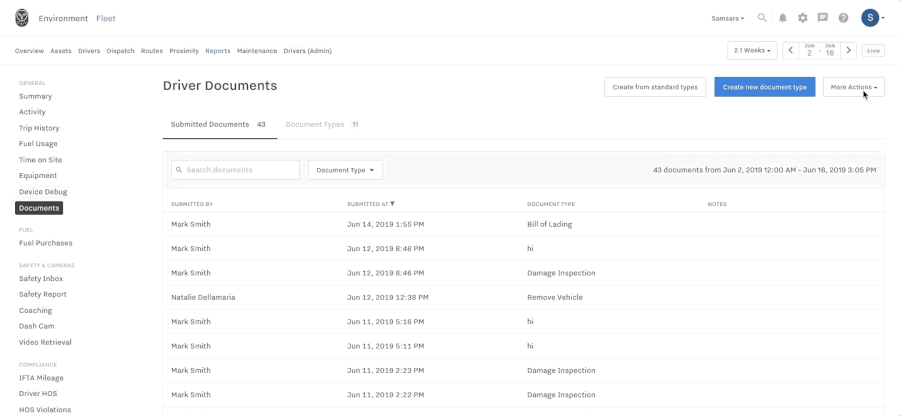The width and height of the screenshot is (900, 416).
Task: Open the Drivers nav item
Action: click(89, 50)
